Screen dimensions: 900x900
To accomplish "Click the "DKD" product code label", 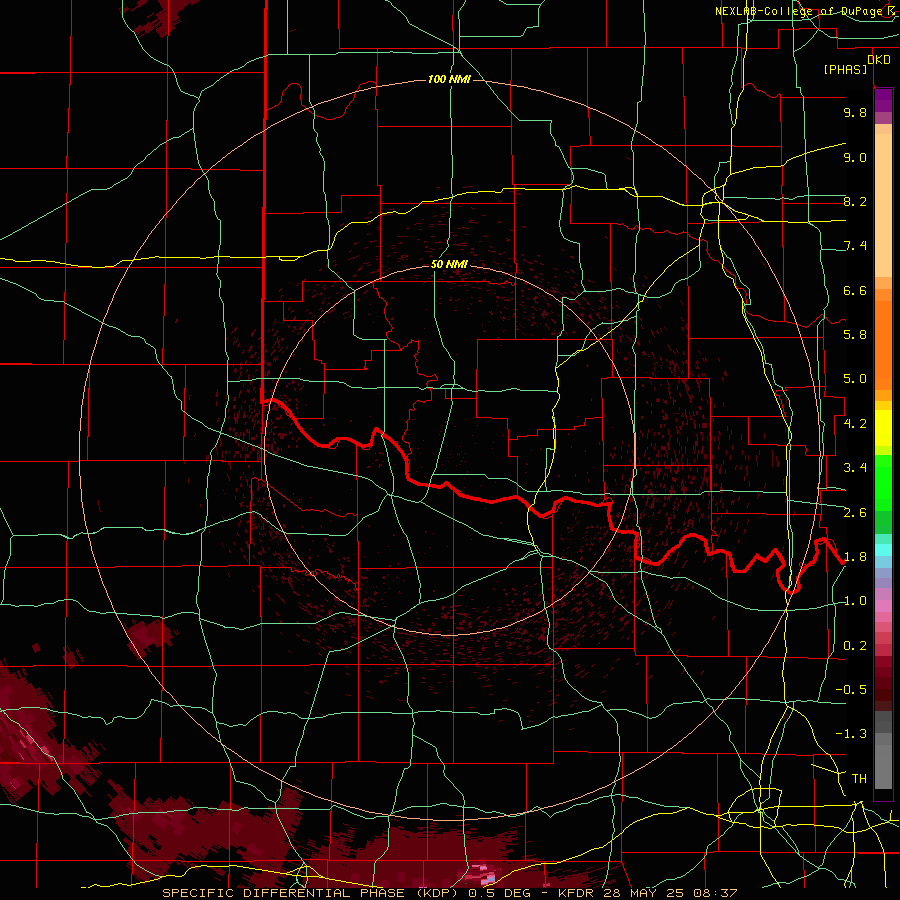I will pos(879,60).
